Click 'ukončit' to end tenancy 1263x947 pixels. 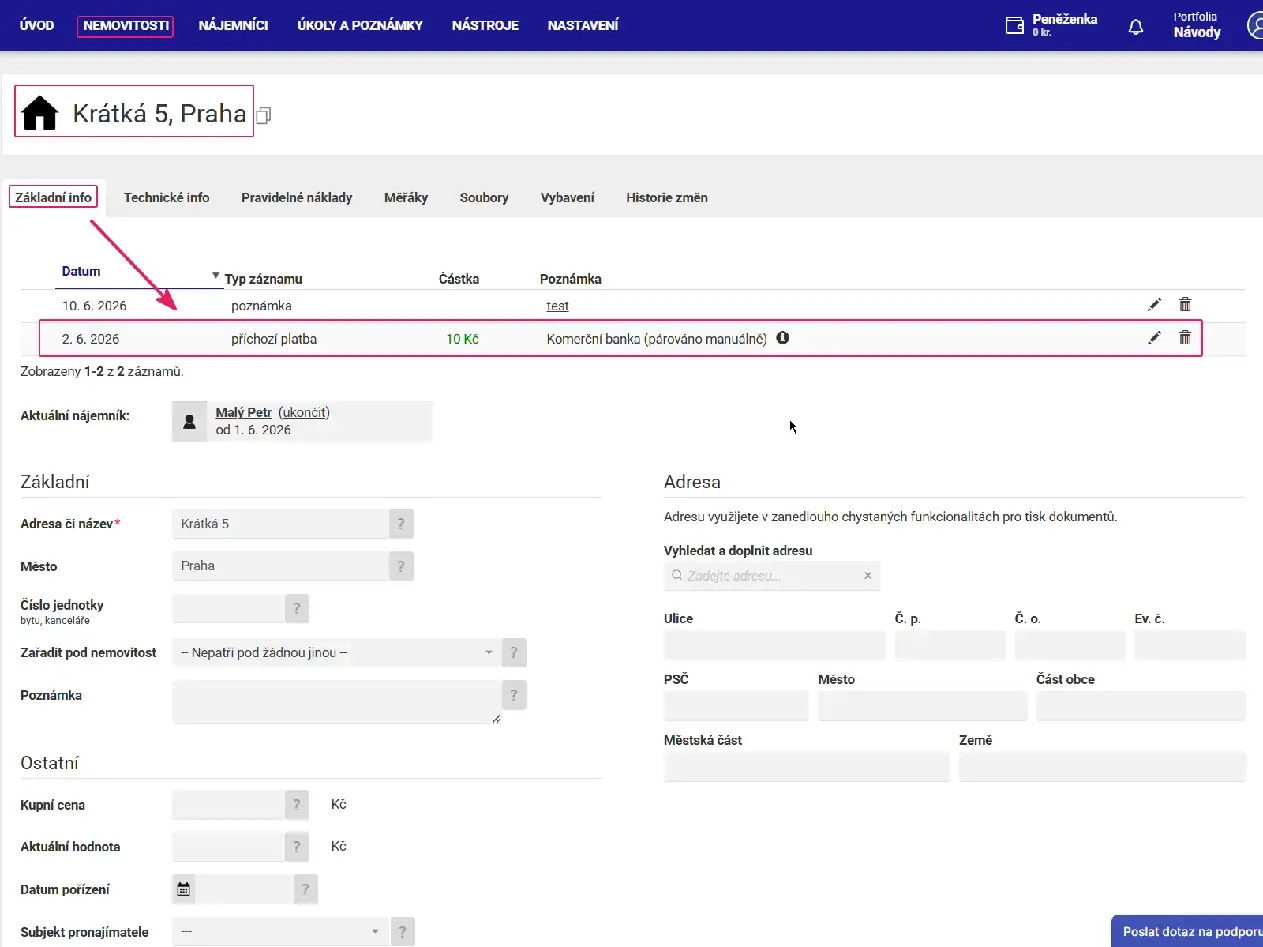coord(304,412)
